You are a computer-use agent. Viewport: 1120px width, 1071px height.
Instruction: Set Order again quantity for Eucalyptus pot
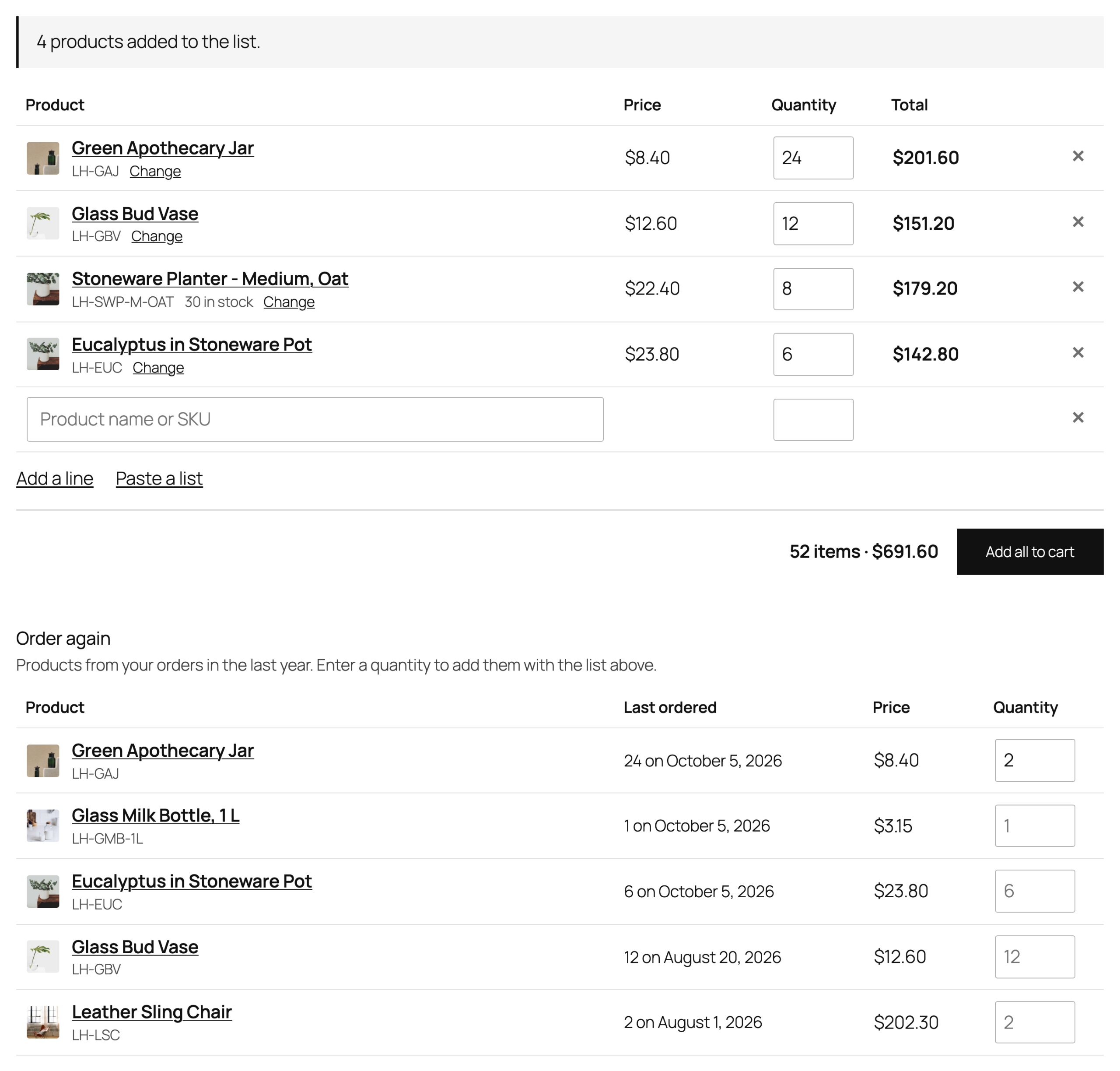1034,891
